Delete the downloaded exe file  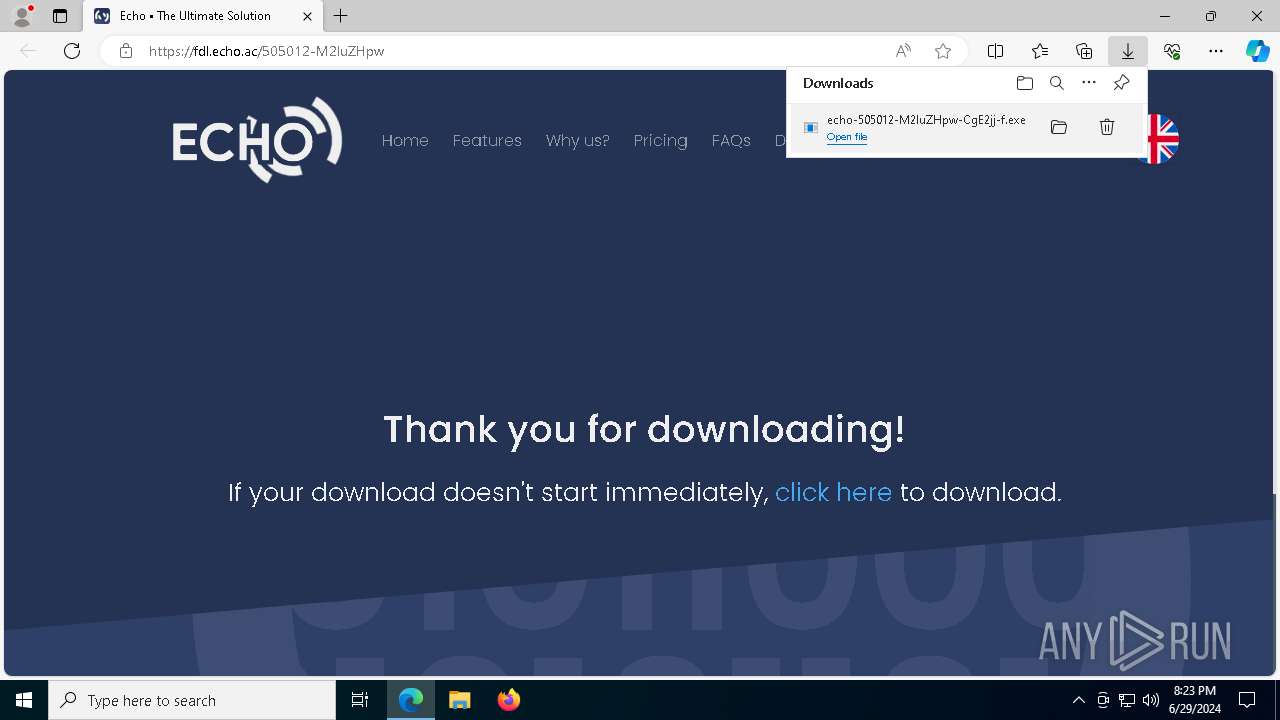click(1107, 127)
